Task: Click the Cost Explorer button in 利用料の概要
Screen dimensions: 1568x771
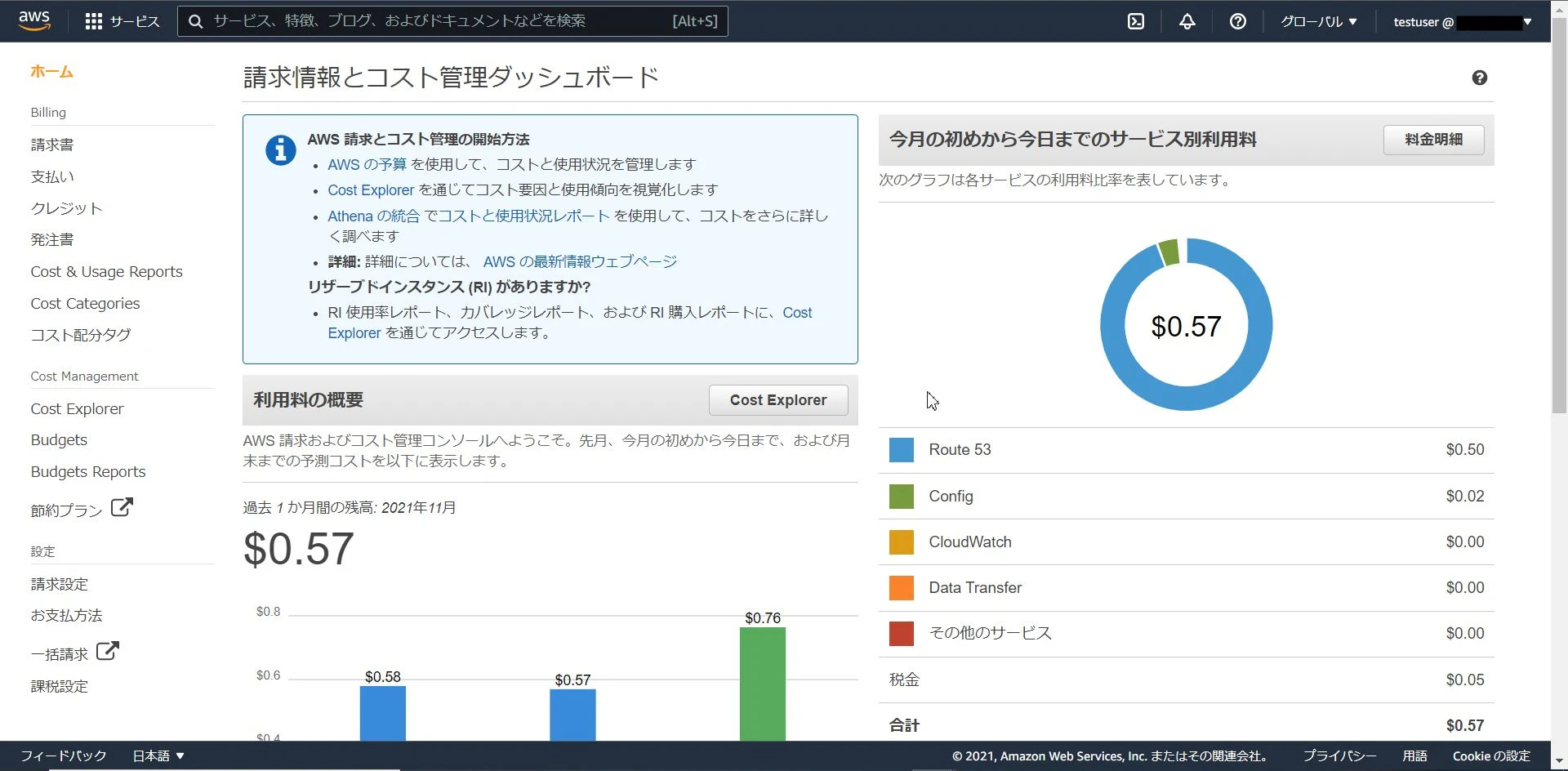Action: tap(778, 400)
